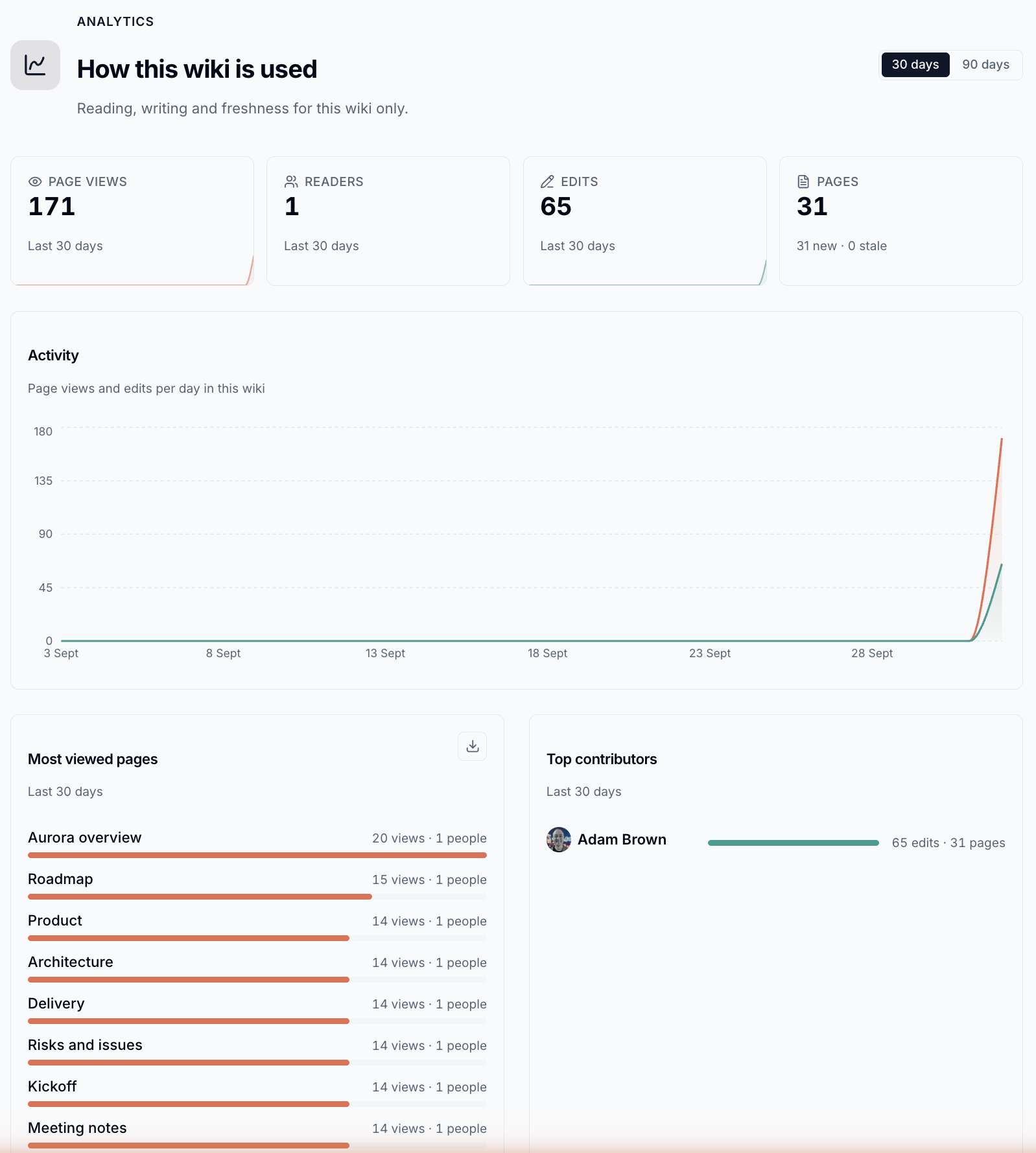Click the Activity chart heading

53,355
